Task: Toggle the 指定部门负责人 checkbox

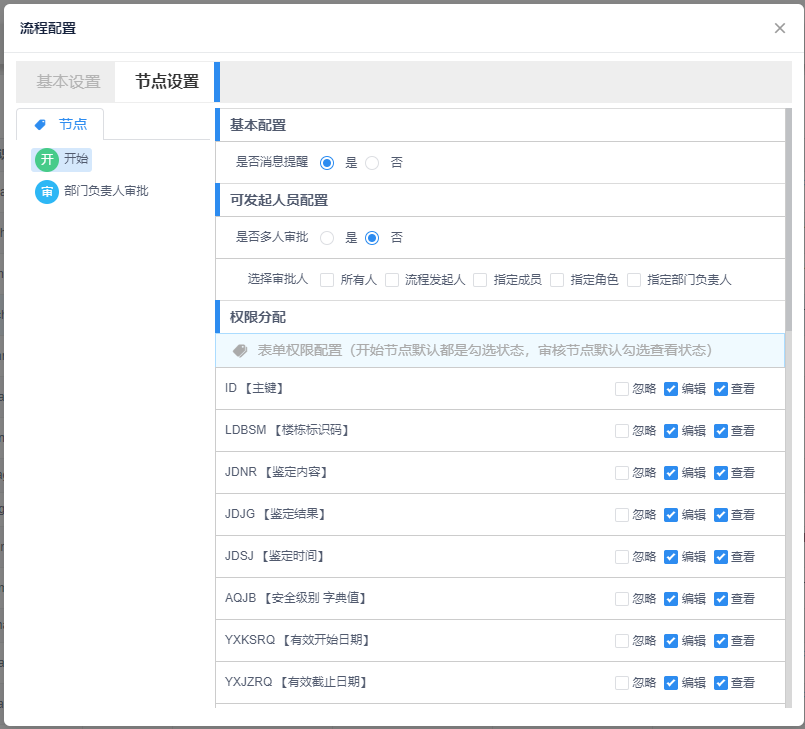Action: click(634, 280)
